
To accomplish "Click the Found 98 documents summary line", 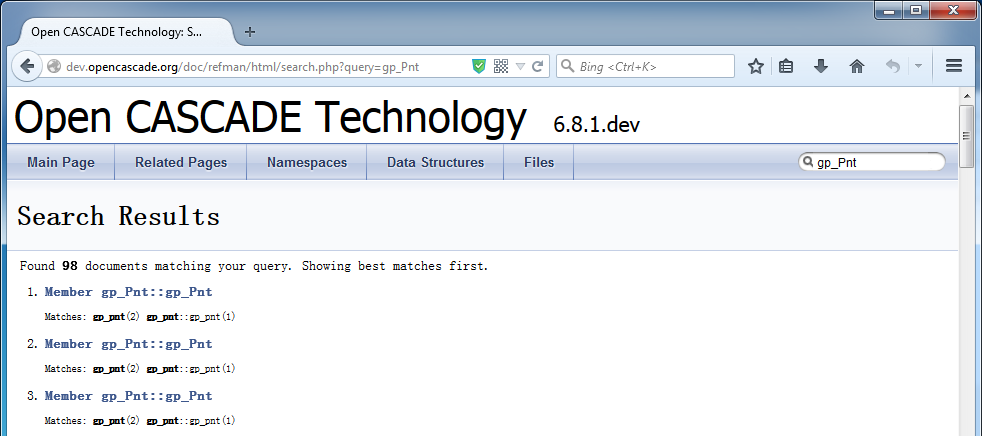I will point(254,266).
